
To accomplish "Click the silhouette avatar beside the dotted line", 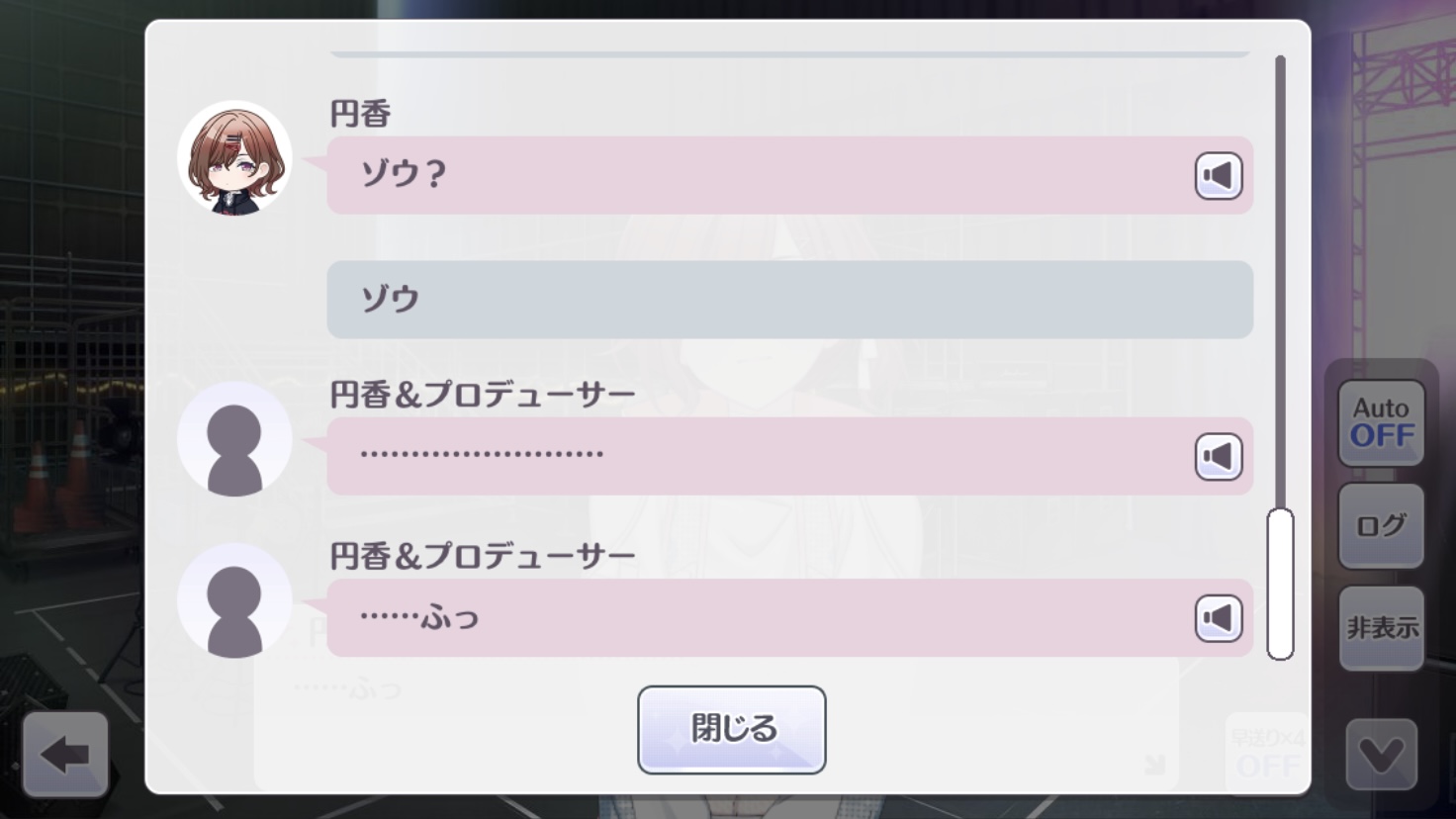I will pos(234,439).
